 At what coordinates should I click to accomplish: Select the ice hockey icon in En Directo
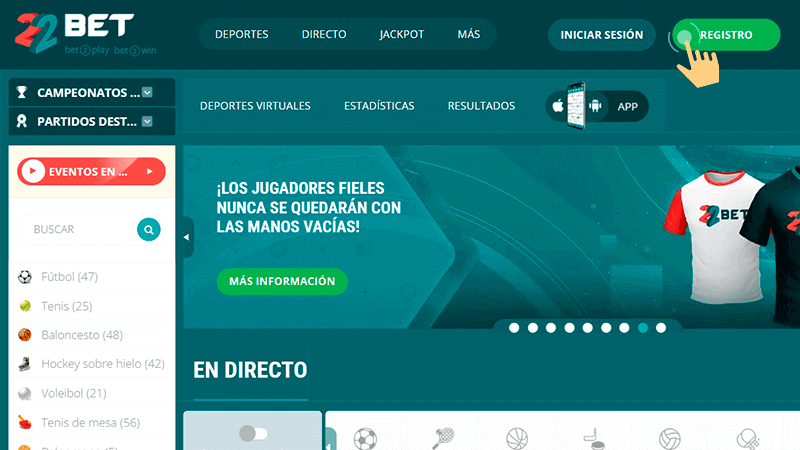(594, 438)
